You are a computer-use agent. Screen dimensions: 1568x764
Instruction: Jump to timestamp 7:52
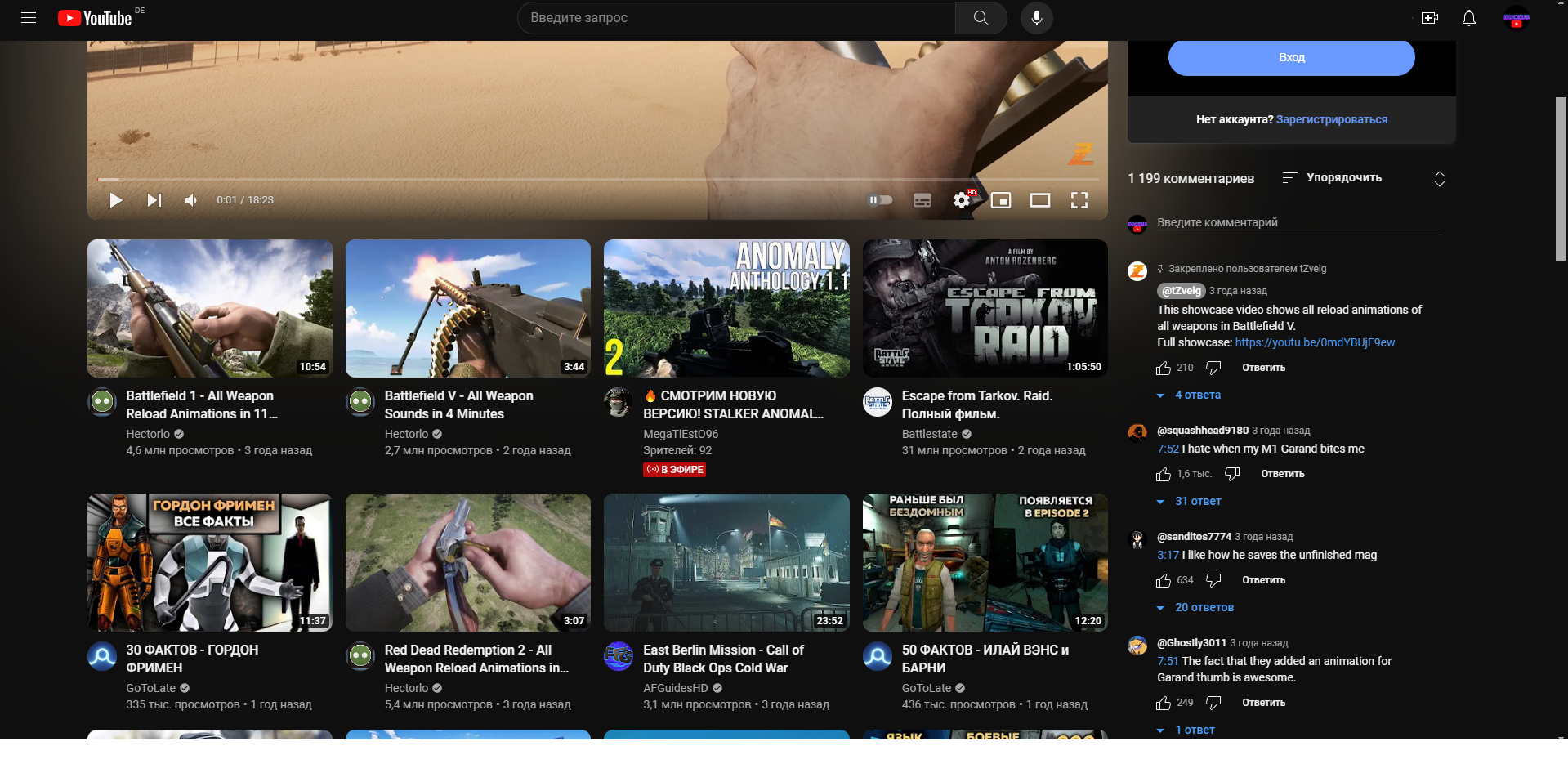pos(1168,449)
